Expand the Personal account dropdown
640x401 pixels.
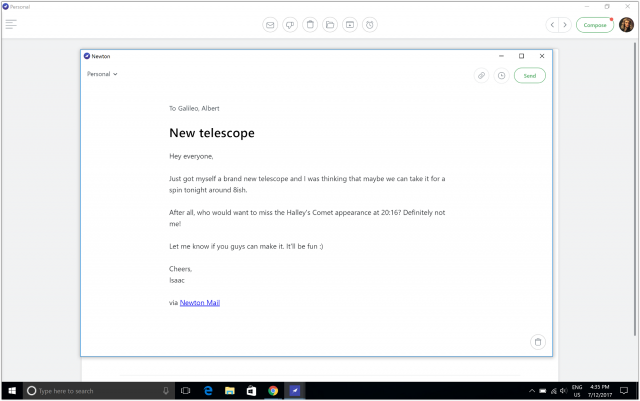(x=102, y=74)
